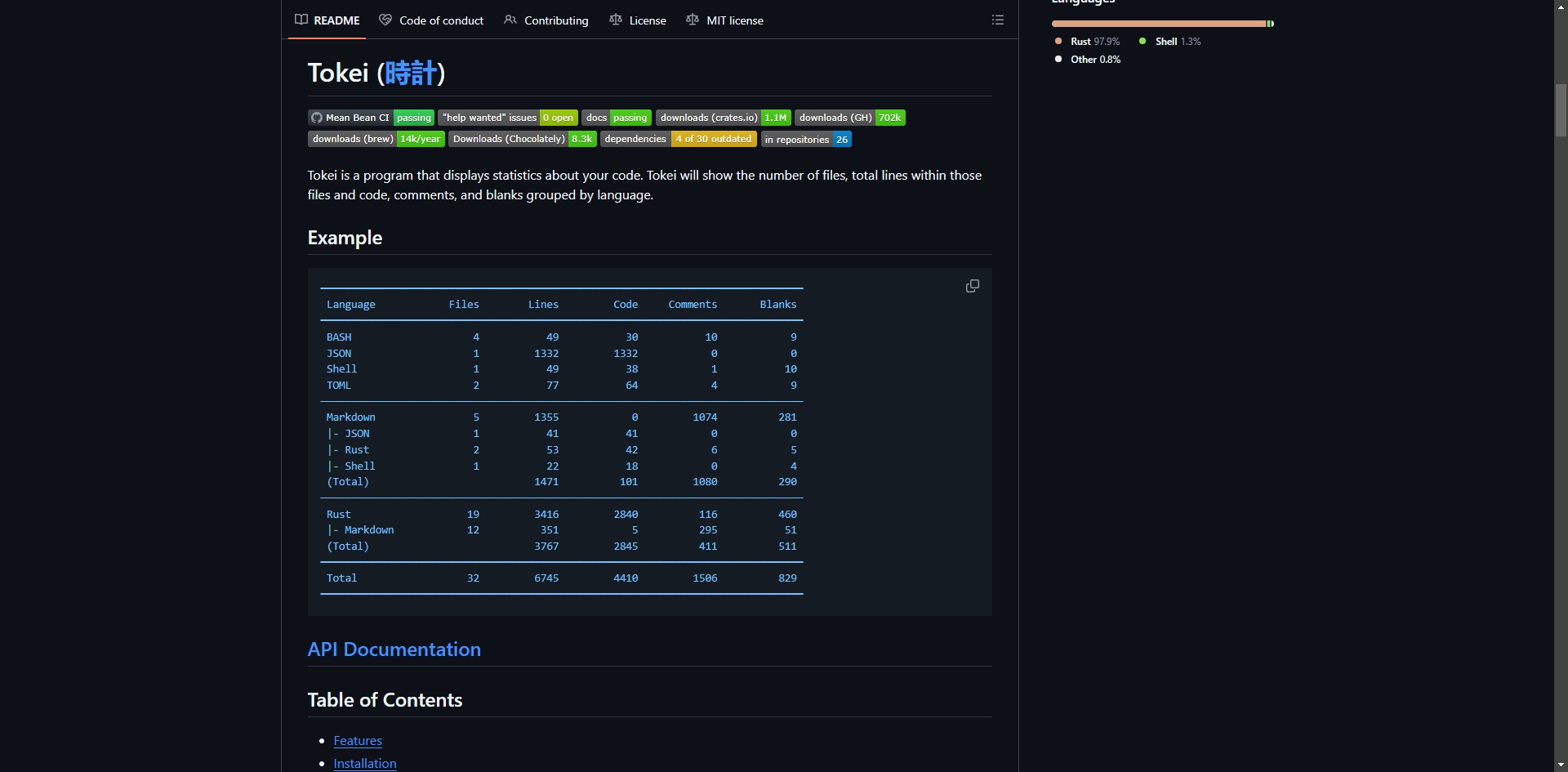Viewport: 1568px width, 772px height.
Task: Click downloads (GH) 702k badge
Action: coord(850,118)
